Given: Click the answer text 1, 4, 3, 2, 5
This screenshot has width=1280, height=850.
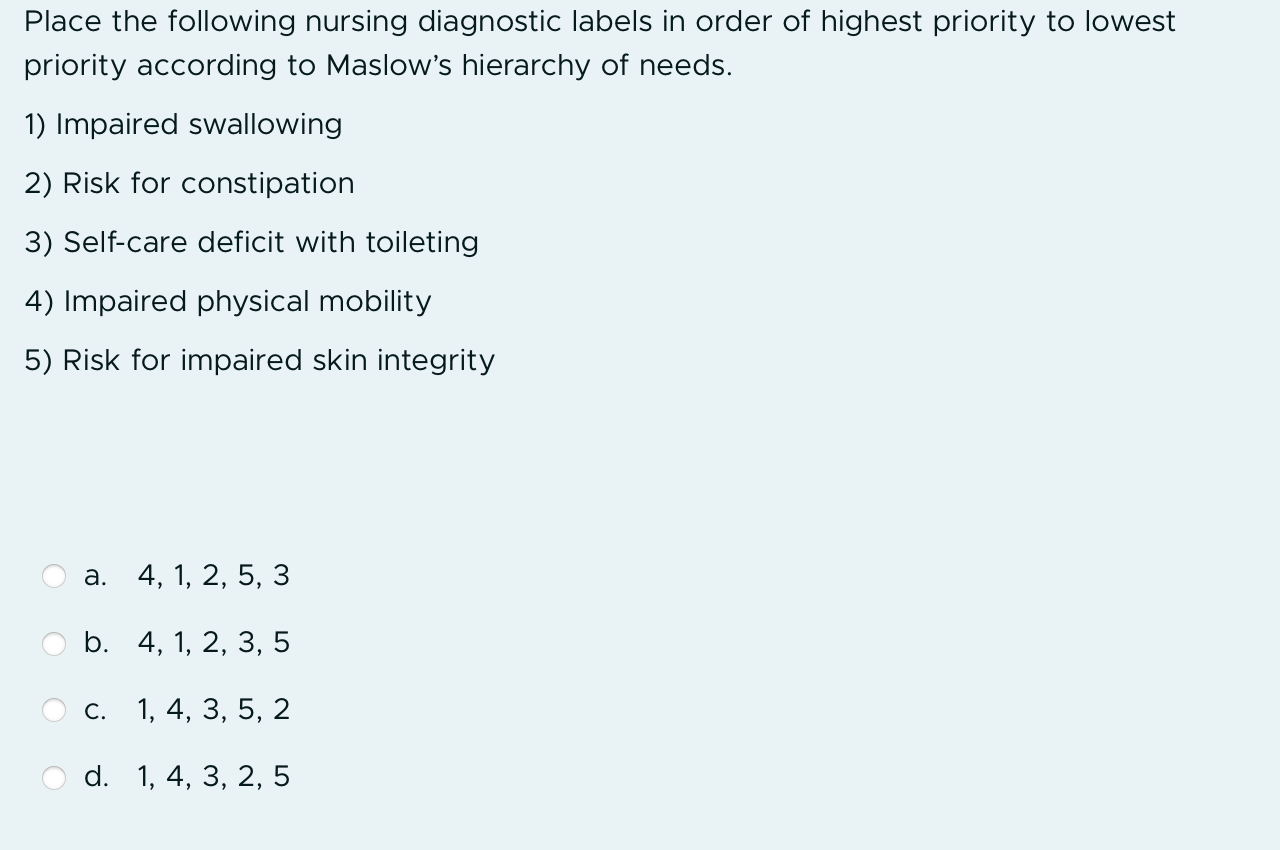Looking at the screenshot, I should tap(213, 777).
